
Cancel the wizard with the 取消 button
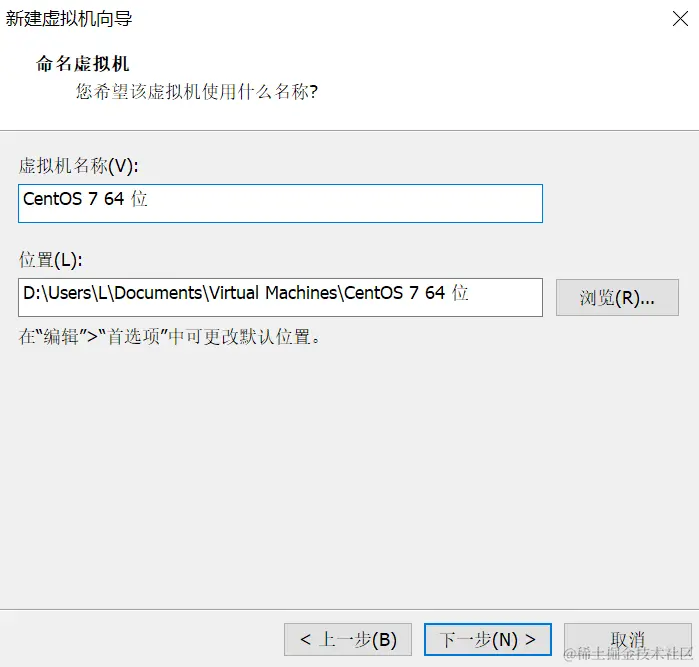628,639
